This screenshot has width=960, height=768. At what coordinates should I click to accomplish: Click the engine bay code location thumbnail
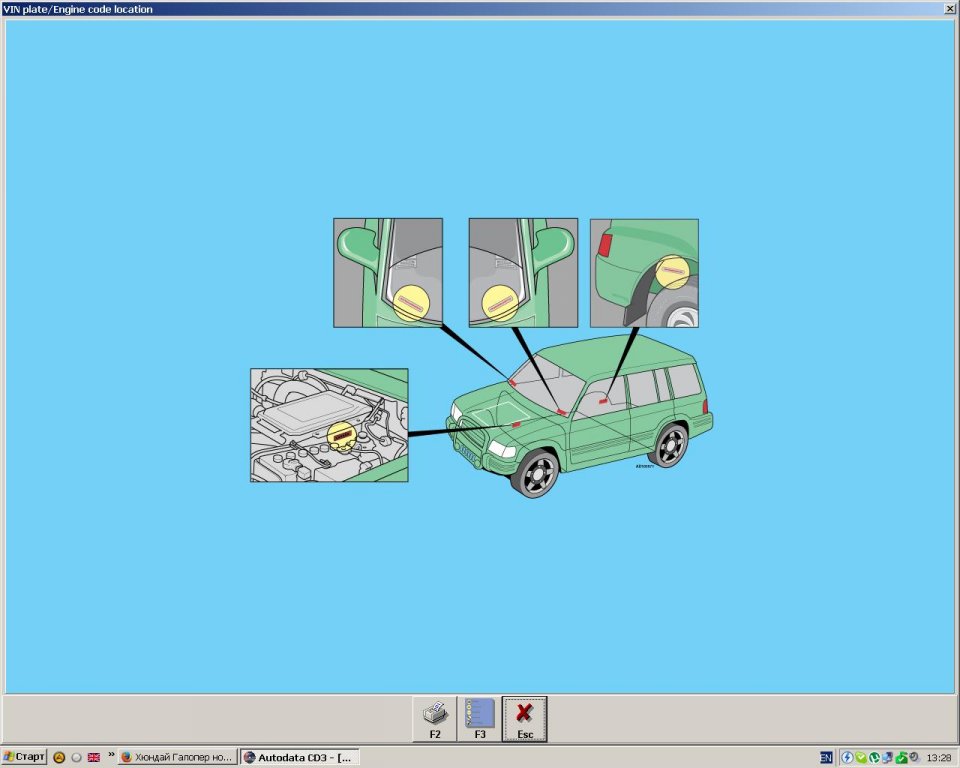329,425
